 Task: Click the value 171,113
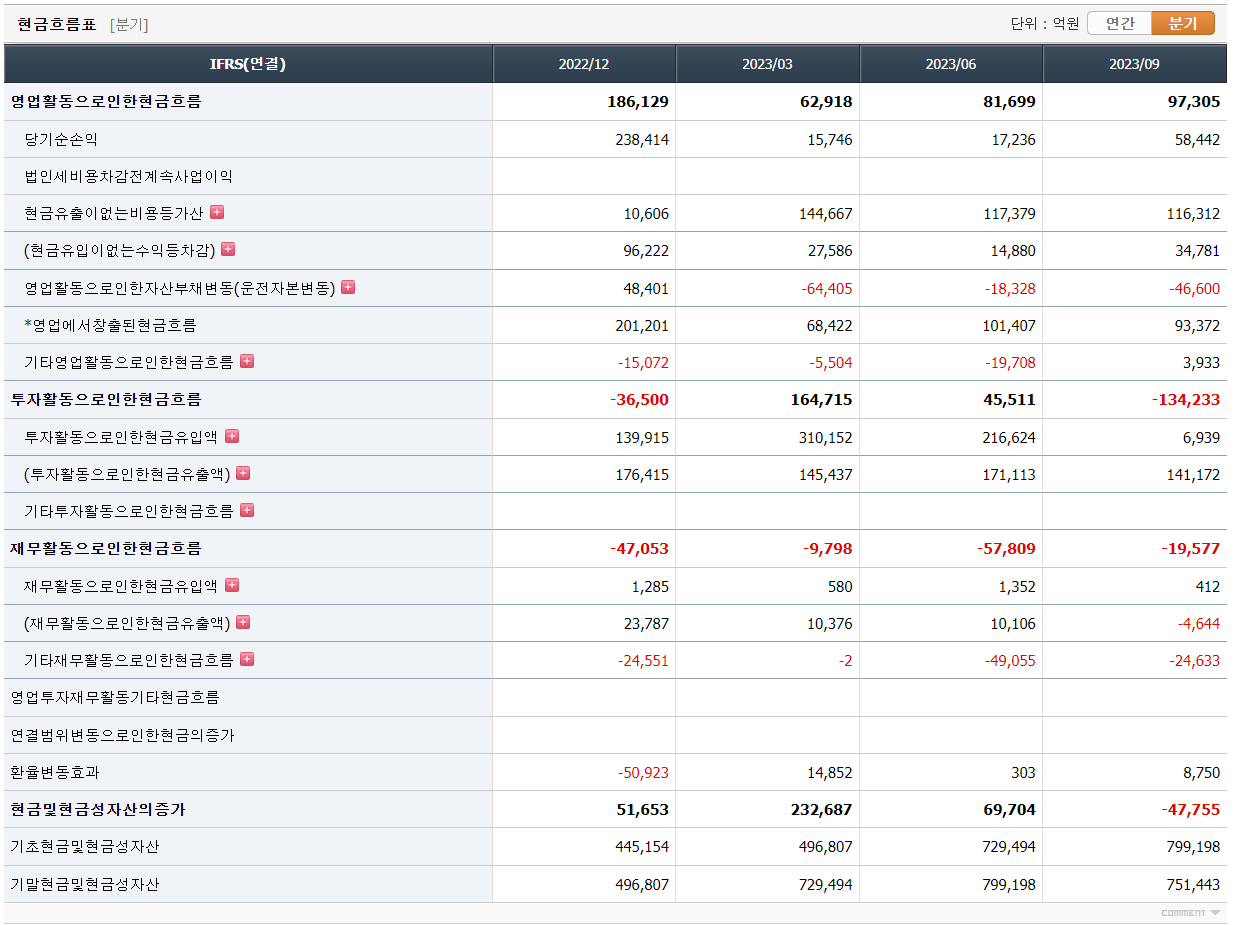pyautogui.click(x=1008, y=474)
